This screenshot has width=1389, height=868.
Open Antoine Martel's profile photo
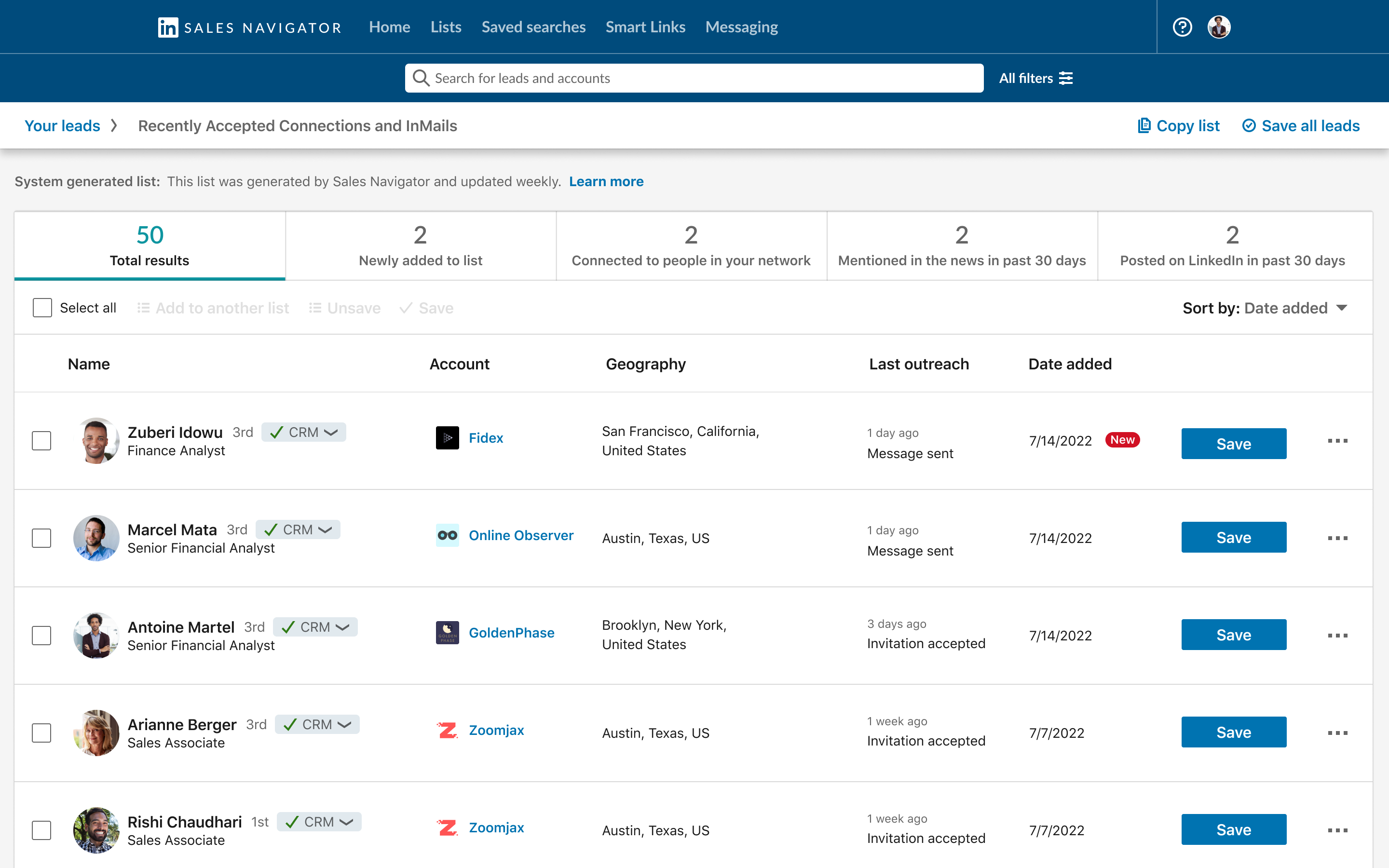point(96,636)
